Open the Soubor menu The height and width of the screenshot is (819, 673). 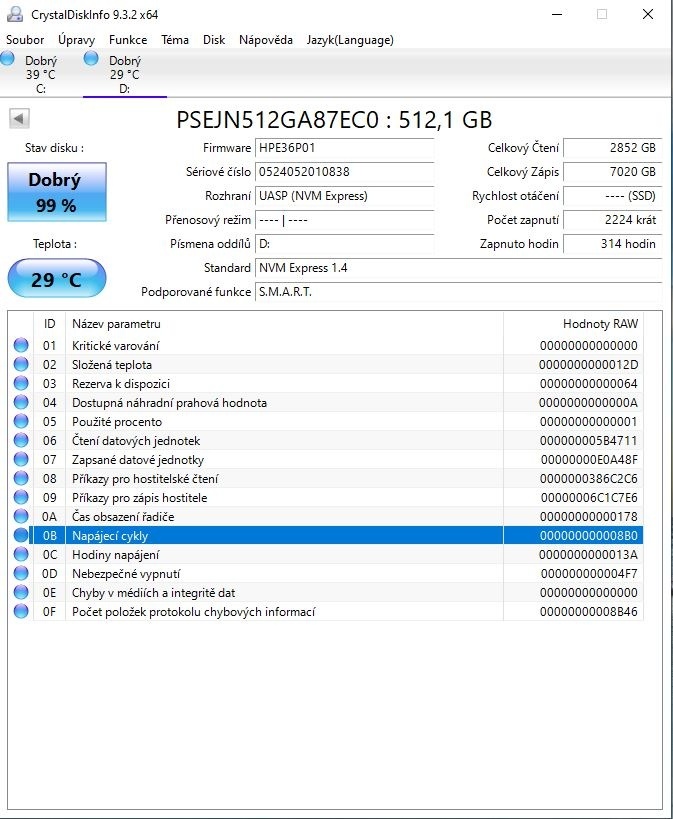[25, 40]
